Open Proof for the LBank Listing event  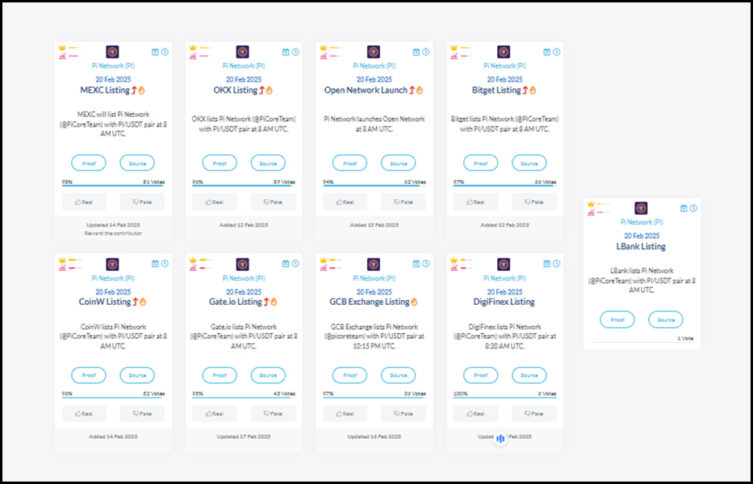[617, 320]
